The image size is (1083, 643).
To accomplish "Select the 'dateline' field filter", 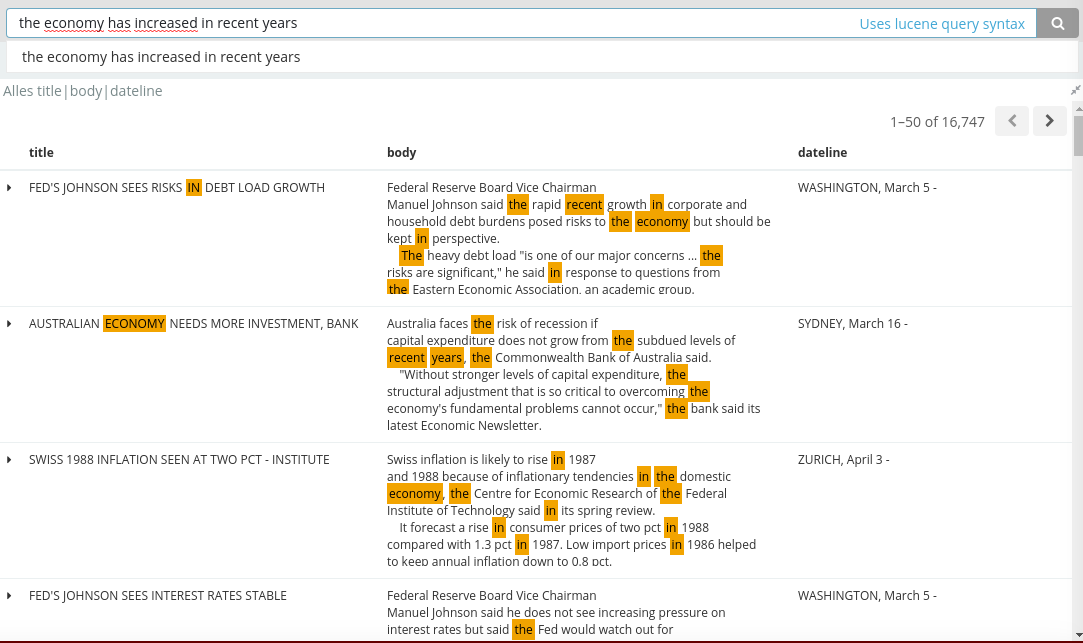I will click(x=136, y=91).
